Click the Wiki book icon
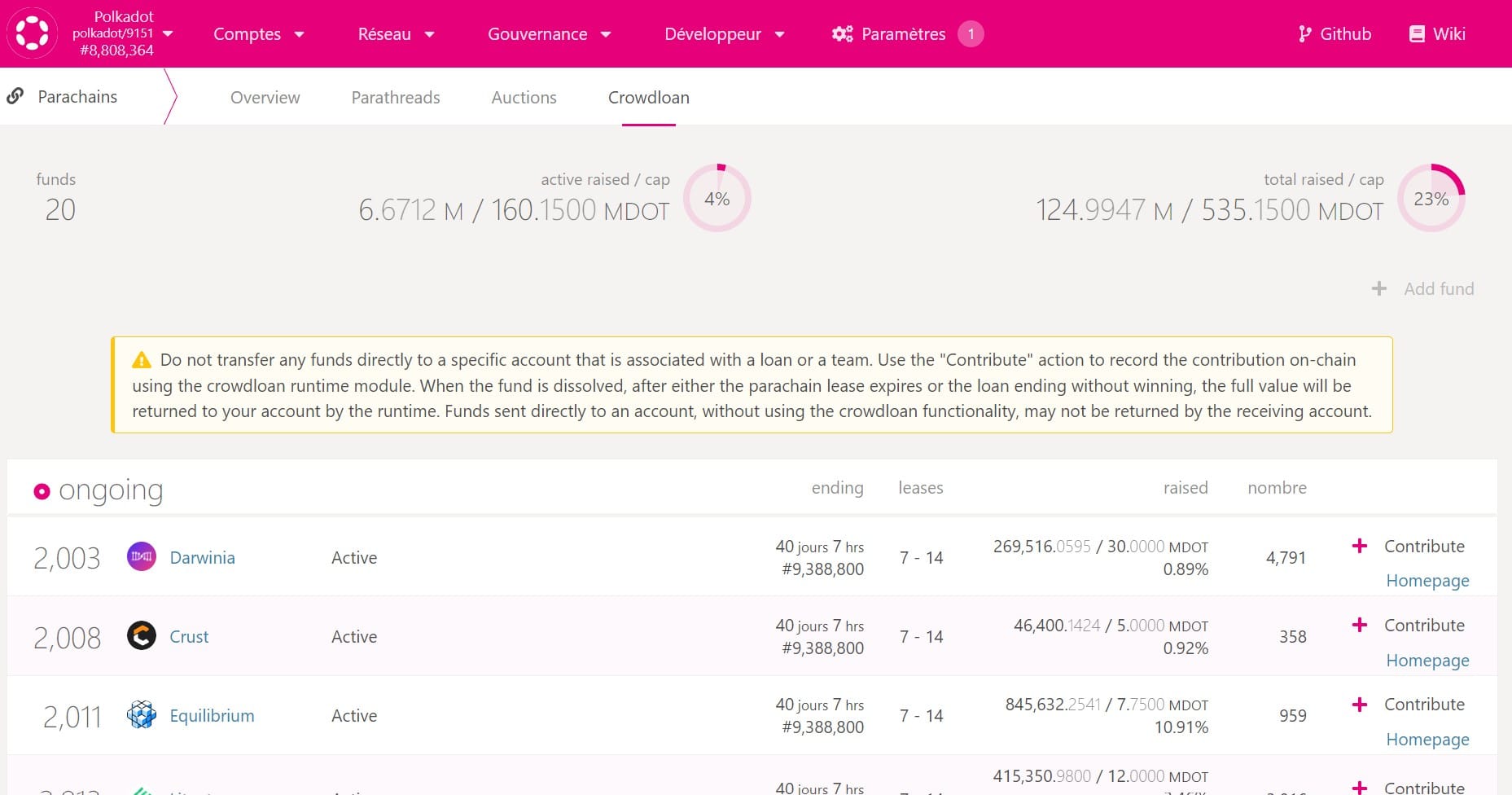 click(x=1417, y=34)
